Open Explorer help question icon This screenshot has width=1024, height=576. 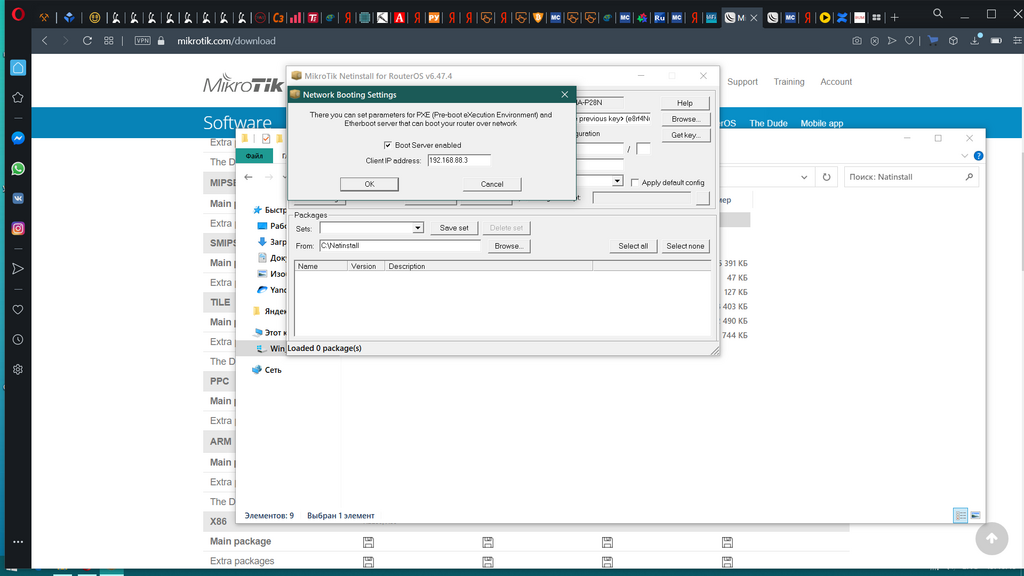[978, 156]
